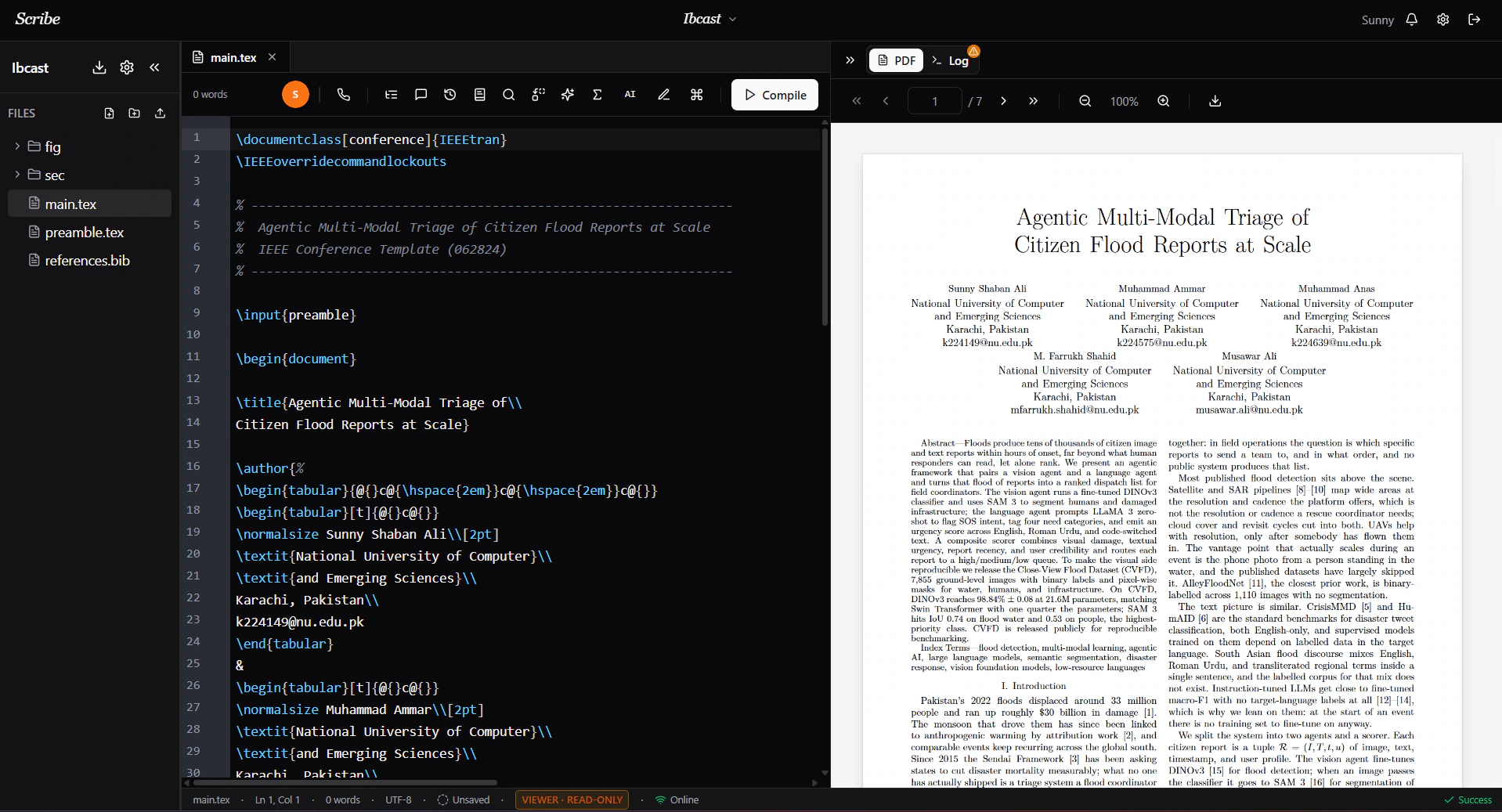Create a new file in FILES
Image resolution: width=1502 pixels, height=812 pixels.
109,114
